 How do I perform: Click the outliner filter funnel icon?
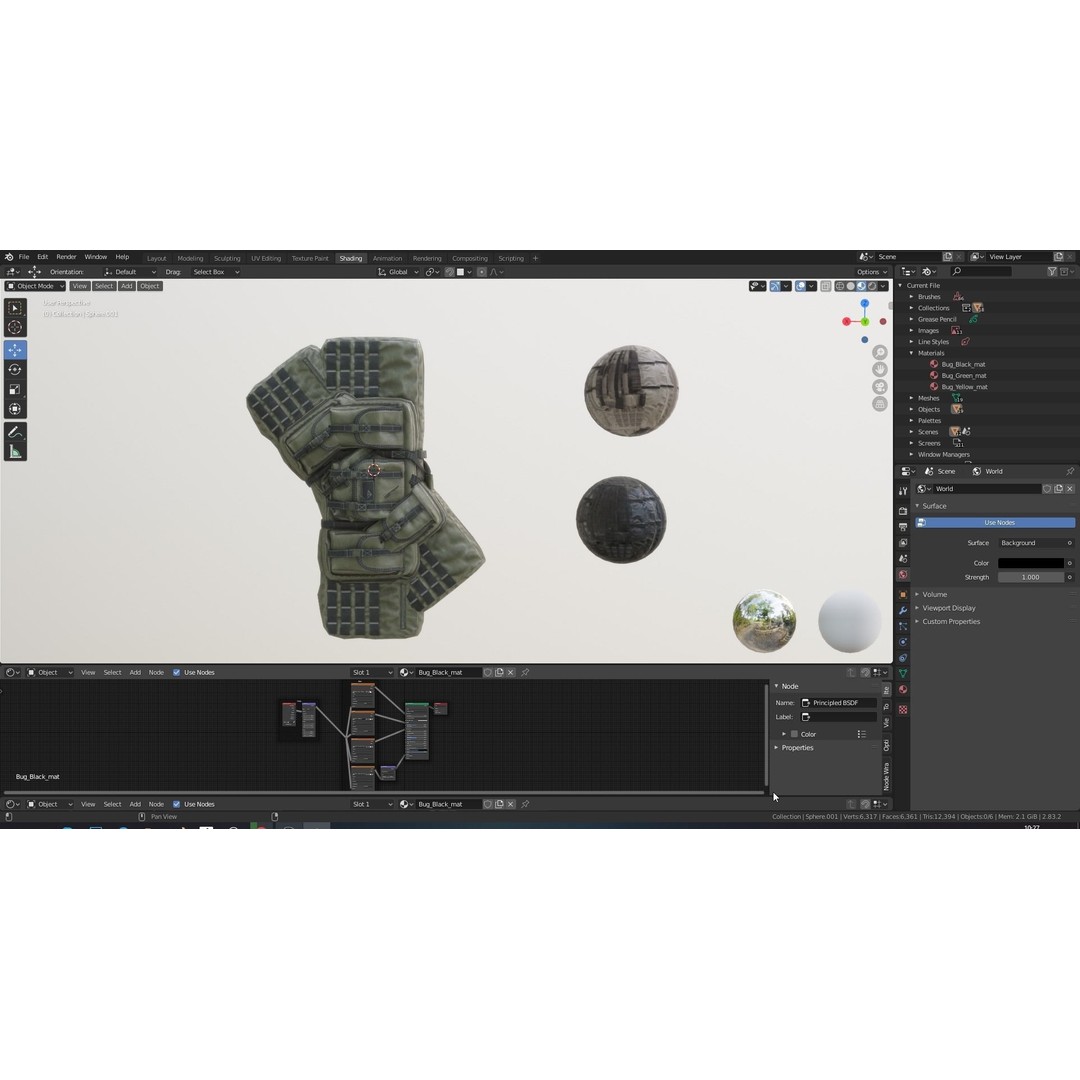(x=1052, y=272)
